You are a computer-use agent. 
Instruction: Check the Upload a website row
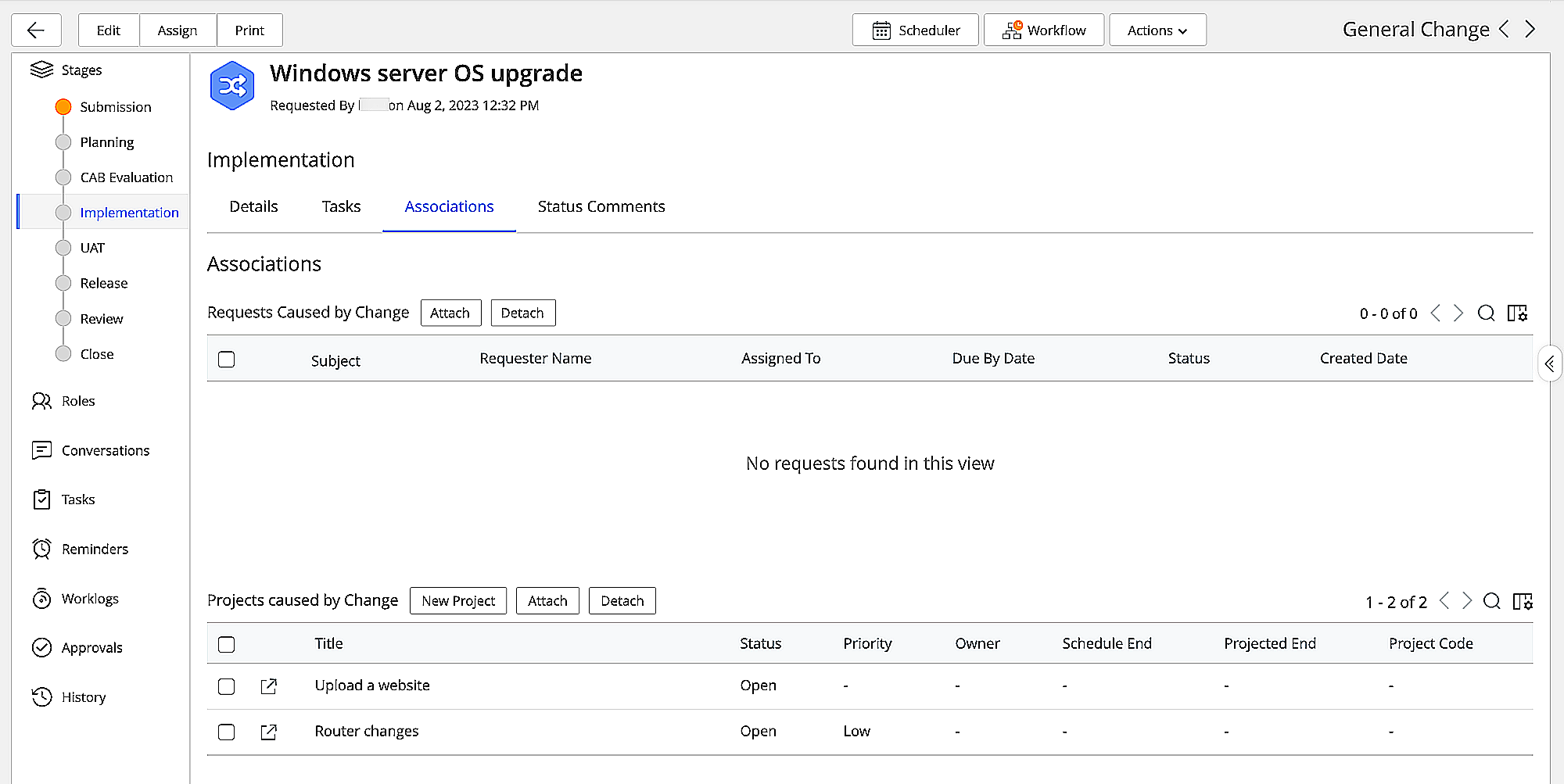[x=227, y=686]
